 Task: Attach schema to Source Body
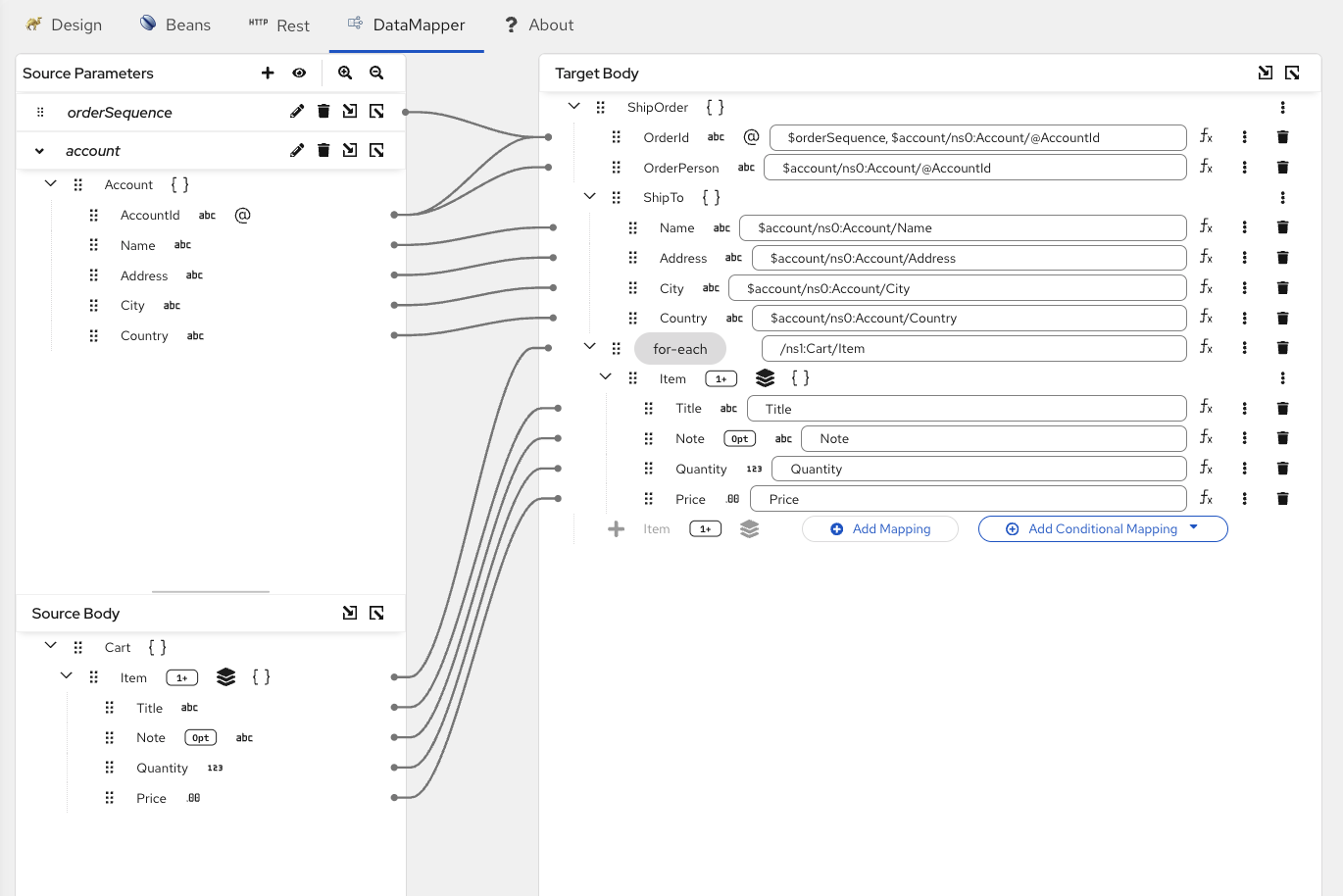[350, 613]
